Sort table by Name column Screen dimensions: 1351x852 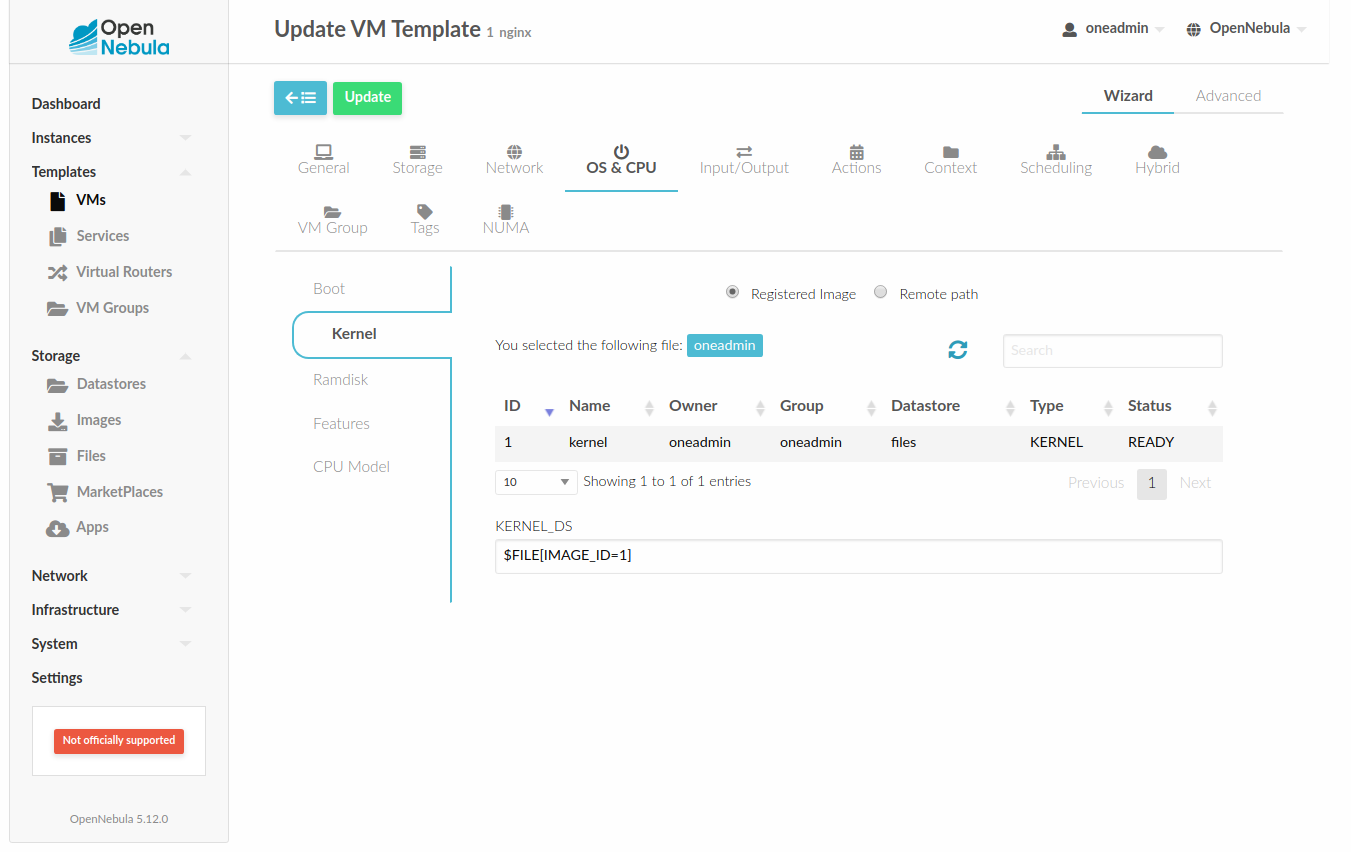pyautogui.click(x=609, y=406)
